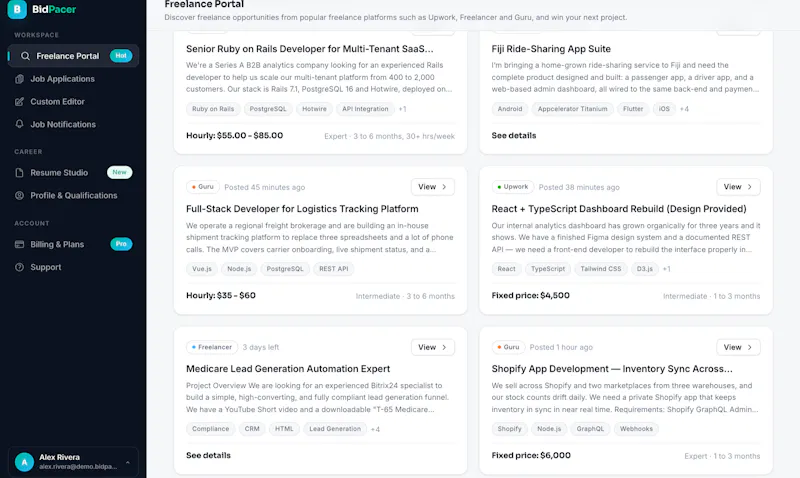The height and width of the screenshot is (478, 800).
Task: Go to Profile & Qualifications
Action: coord(73,195)
